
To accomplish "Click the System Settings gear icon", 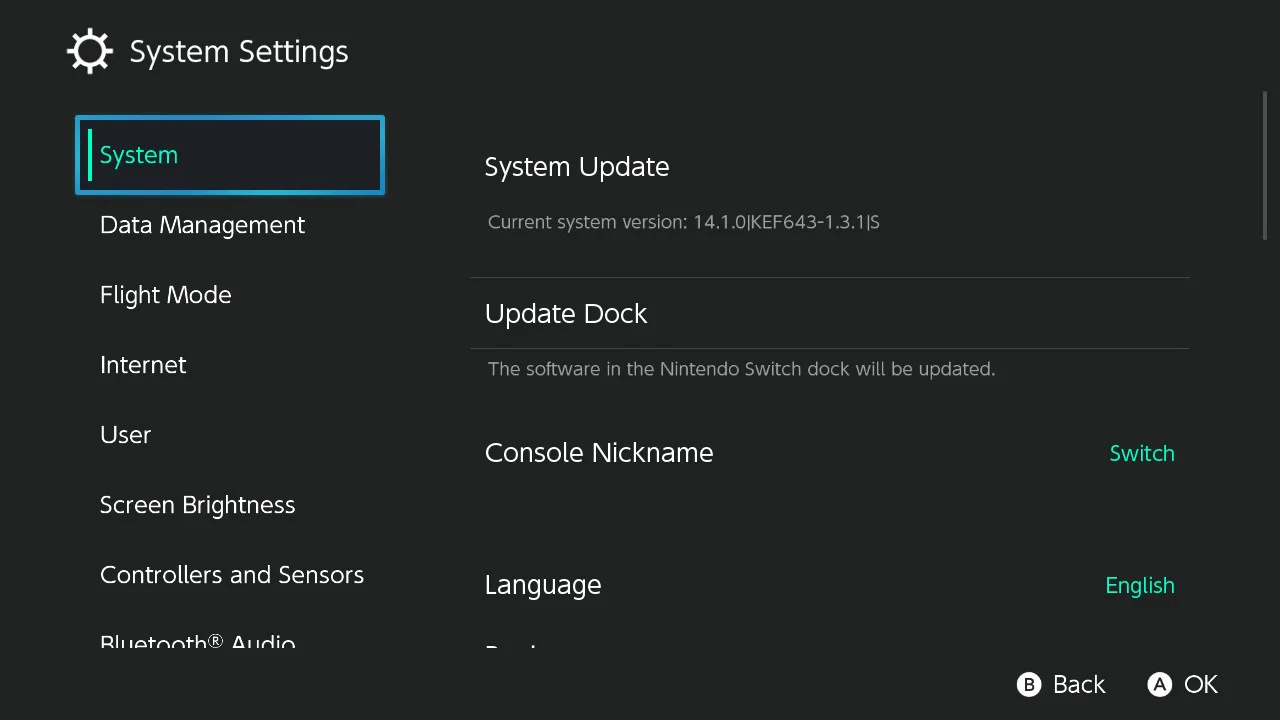I will click(89, 51).
